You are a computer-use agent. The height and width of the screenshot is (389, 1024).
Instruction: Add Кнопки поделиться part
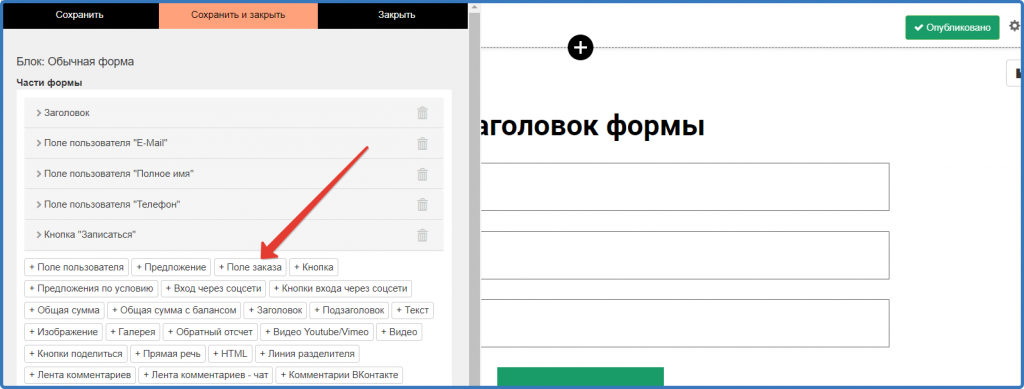tap(76, 354)
